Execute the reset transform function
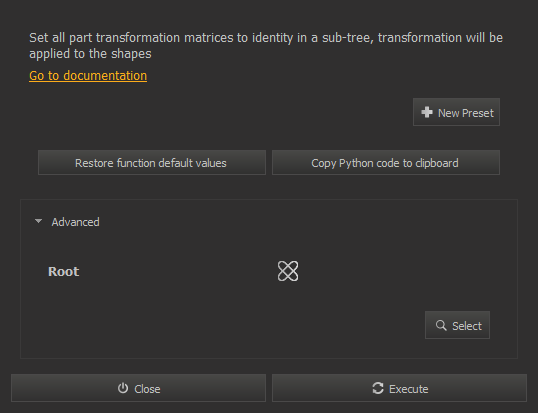The height and width of the screenshot is (413, 538). point(399,388)
